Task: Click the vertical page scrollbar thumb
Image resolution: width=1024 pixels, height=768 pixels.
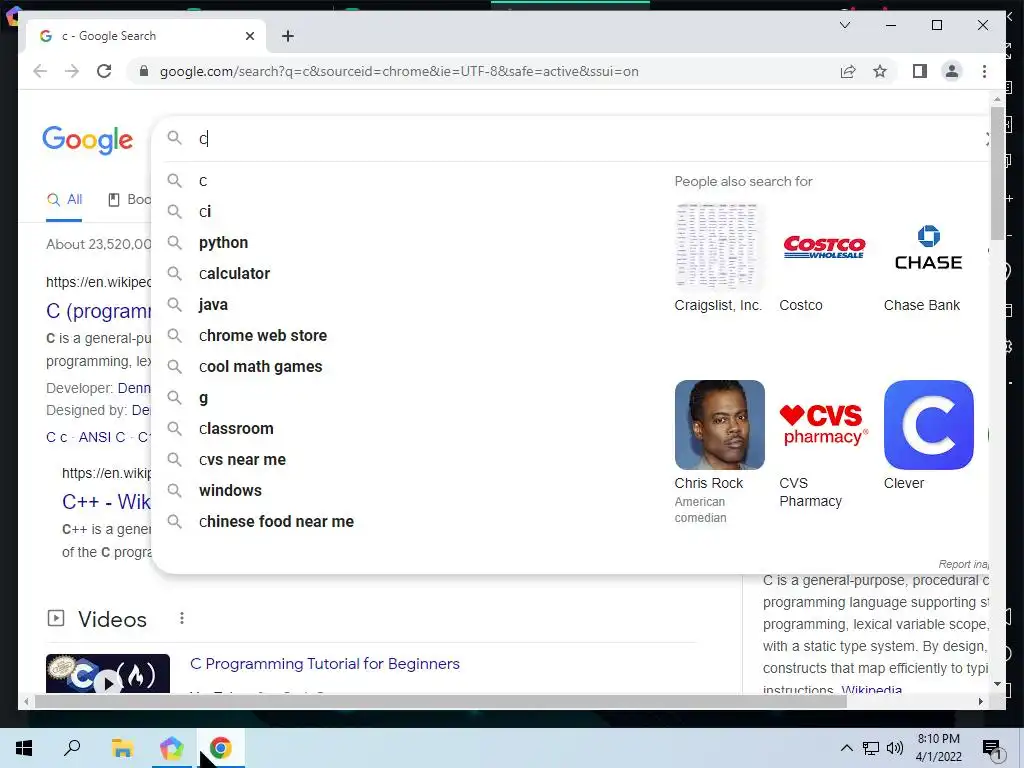Action: coord(997,172)
